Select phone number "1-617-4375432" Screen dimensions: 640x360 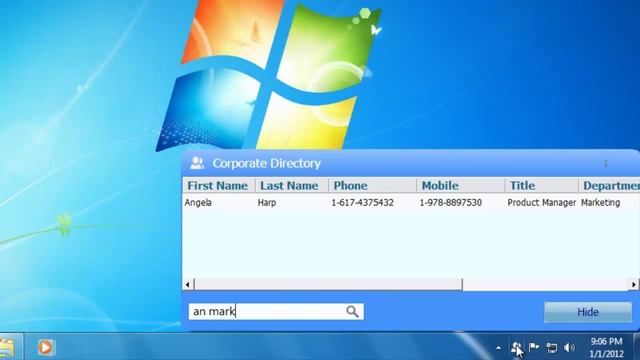pos(362,202)
